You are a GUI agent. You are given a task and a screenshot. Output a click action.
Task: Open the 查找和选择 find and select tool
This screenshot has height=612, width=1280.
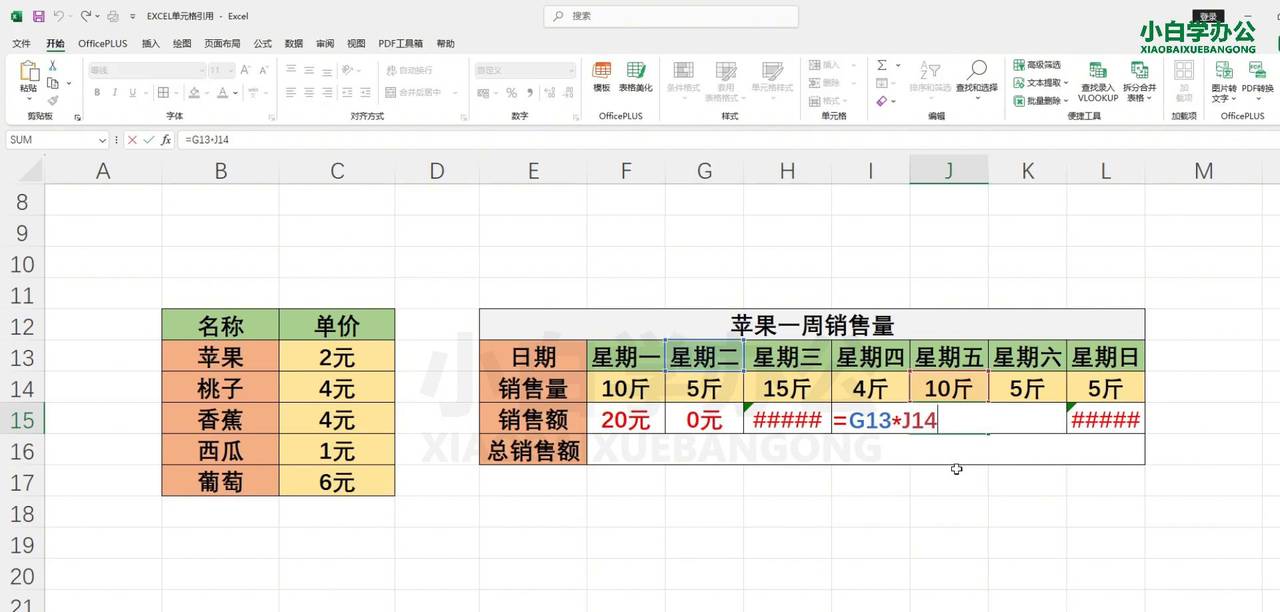click(x=976, y=80)
